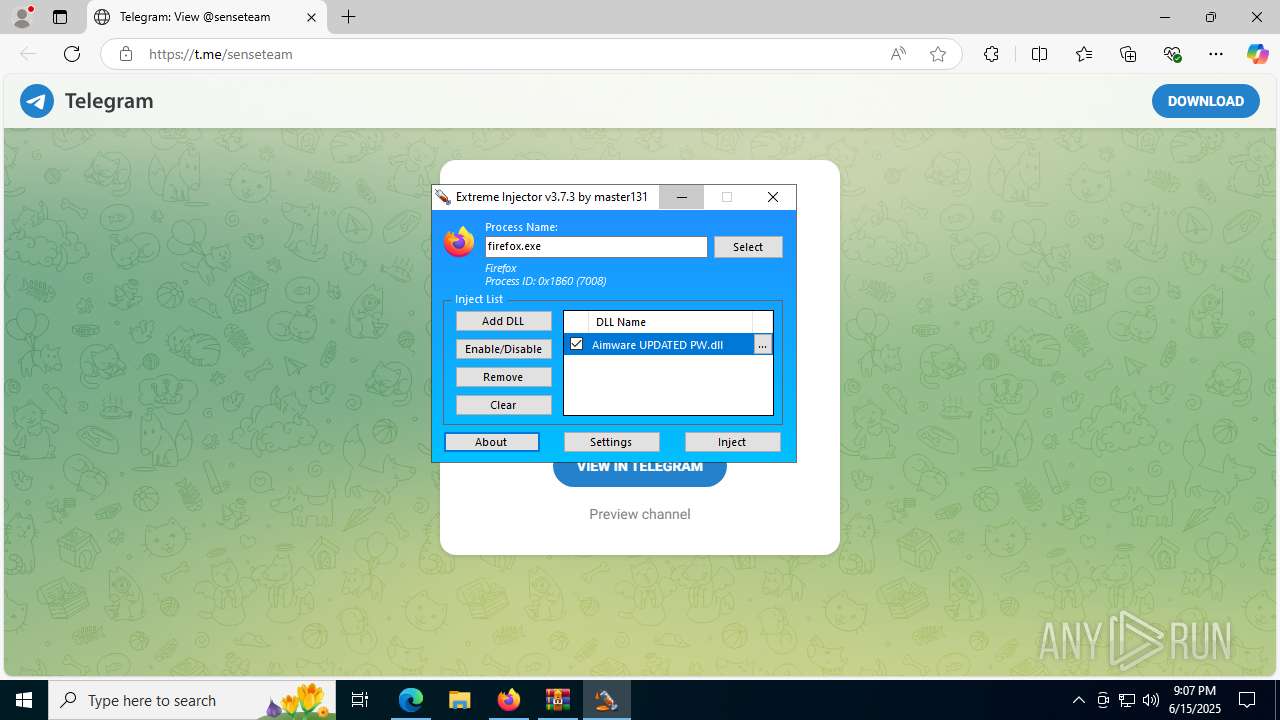Open Copilot in Edge sidebar
The width and height of the screenshot is (1280, 720).
1257,54
